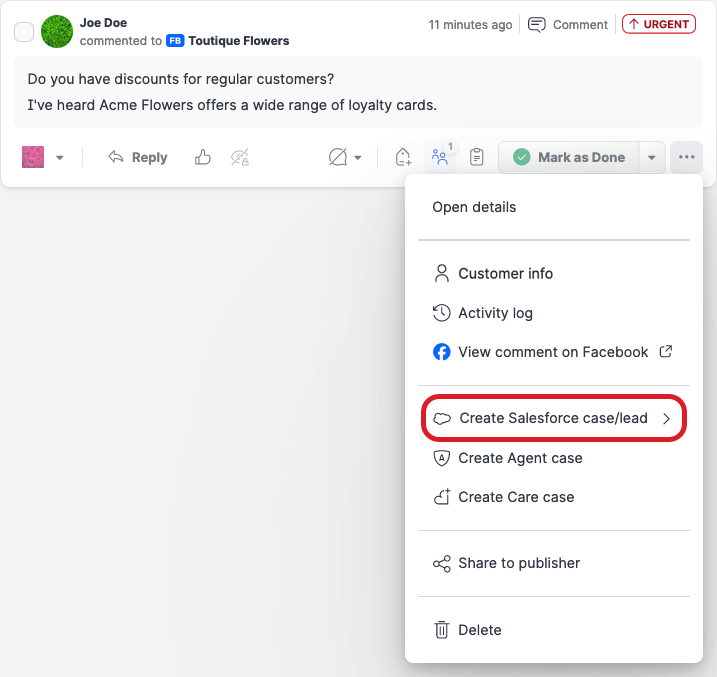
Task: Click the hide comment crossed-eye icon
Action: (239, 157)
